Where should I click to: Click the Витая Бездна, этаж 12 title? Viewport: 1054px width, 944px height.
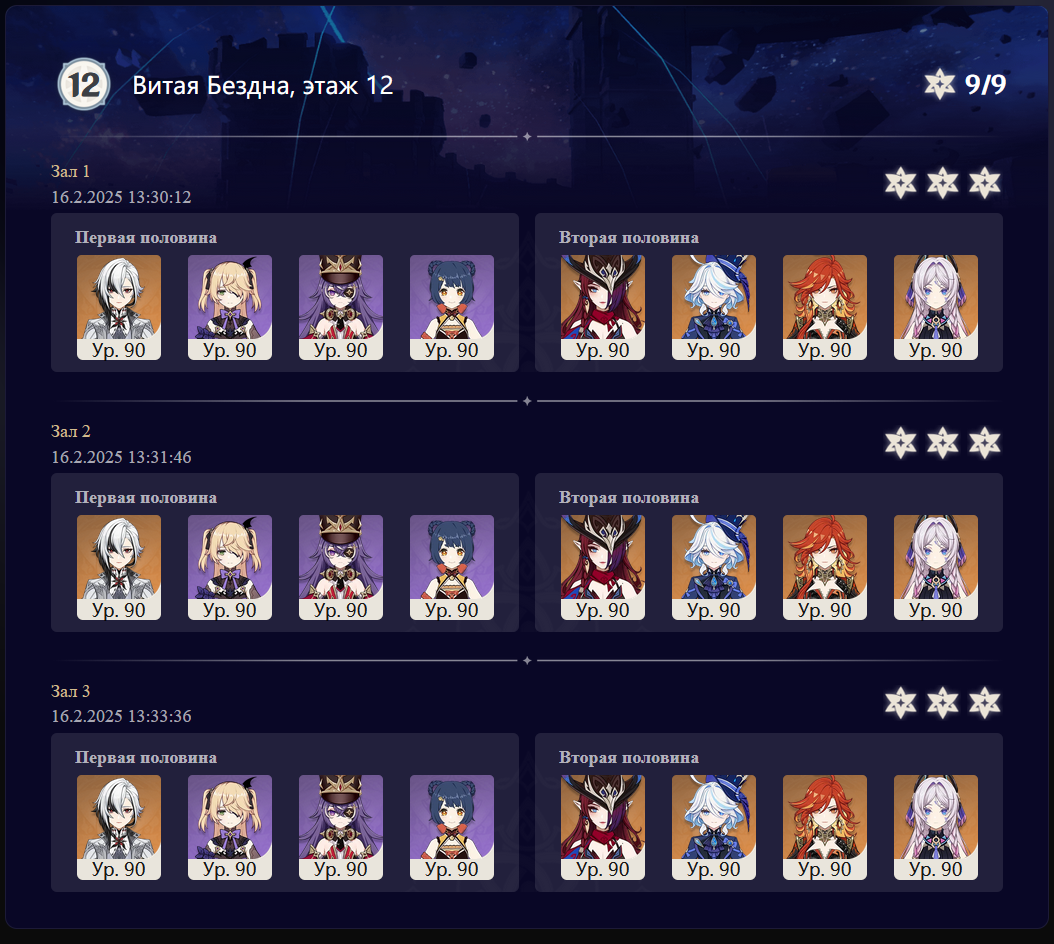(x=263, y=85)
